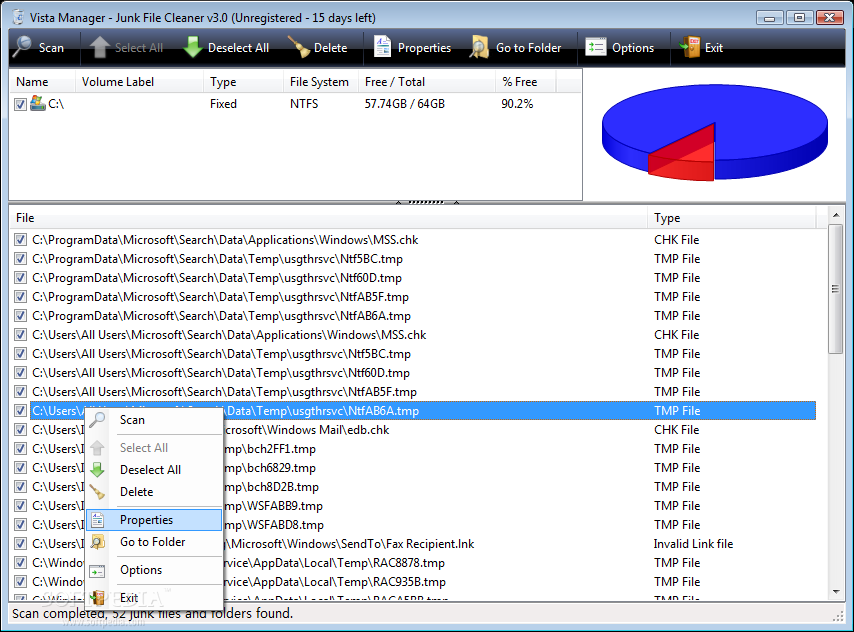Click the Options label in the toolbar

coord(633,48)
